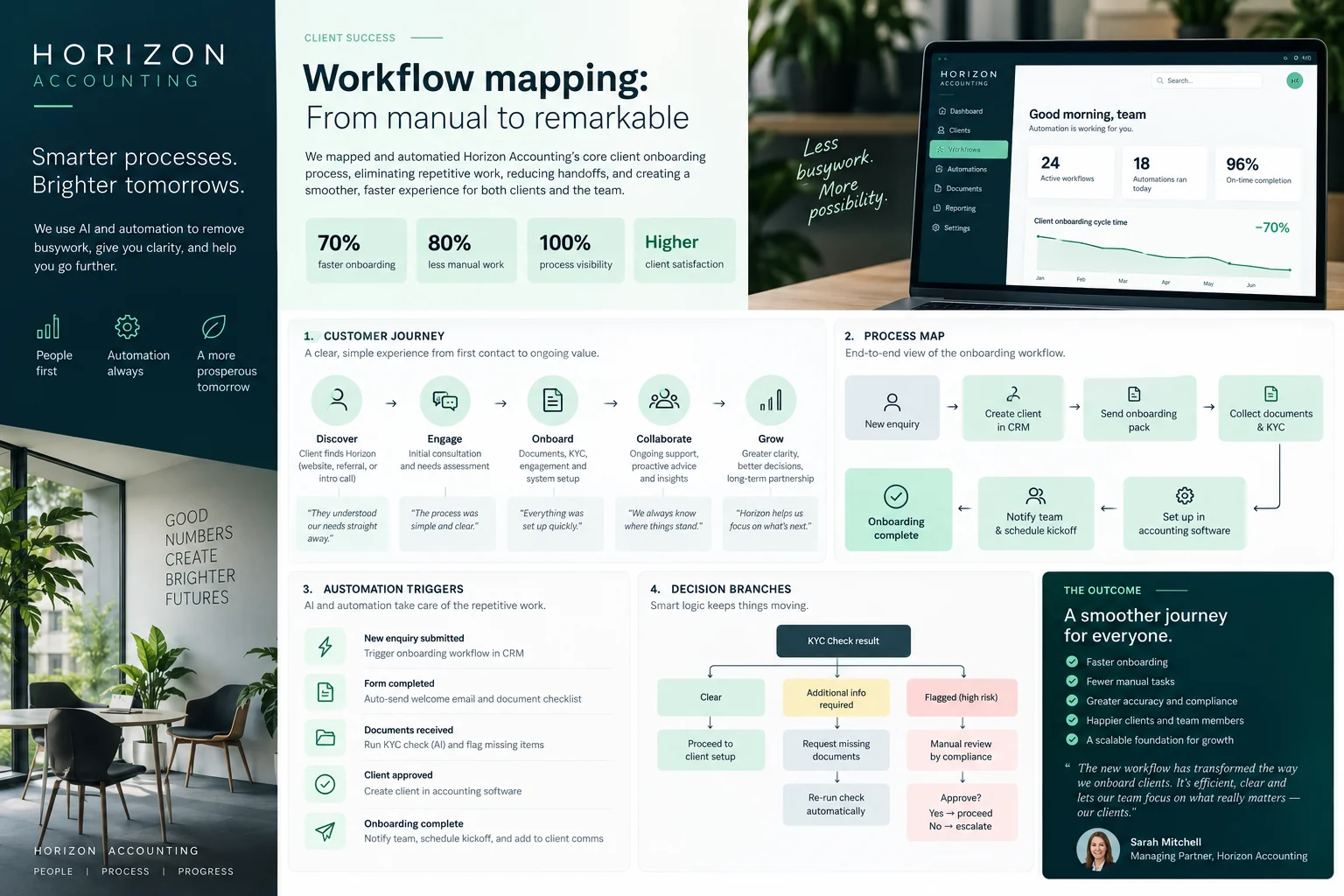Click the Greater accuracy and compliance check
1344x896 pixels.
coord(1072,700)
